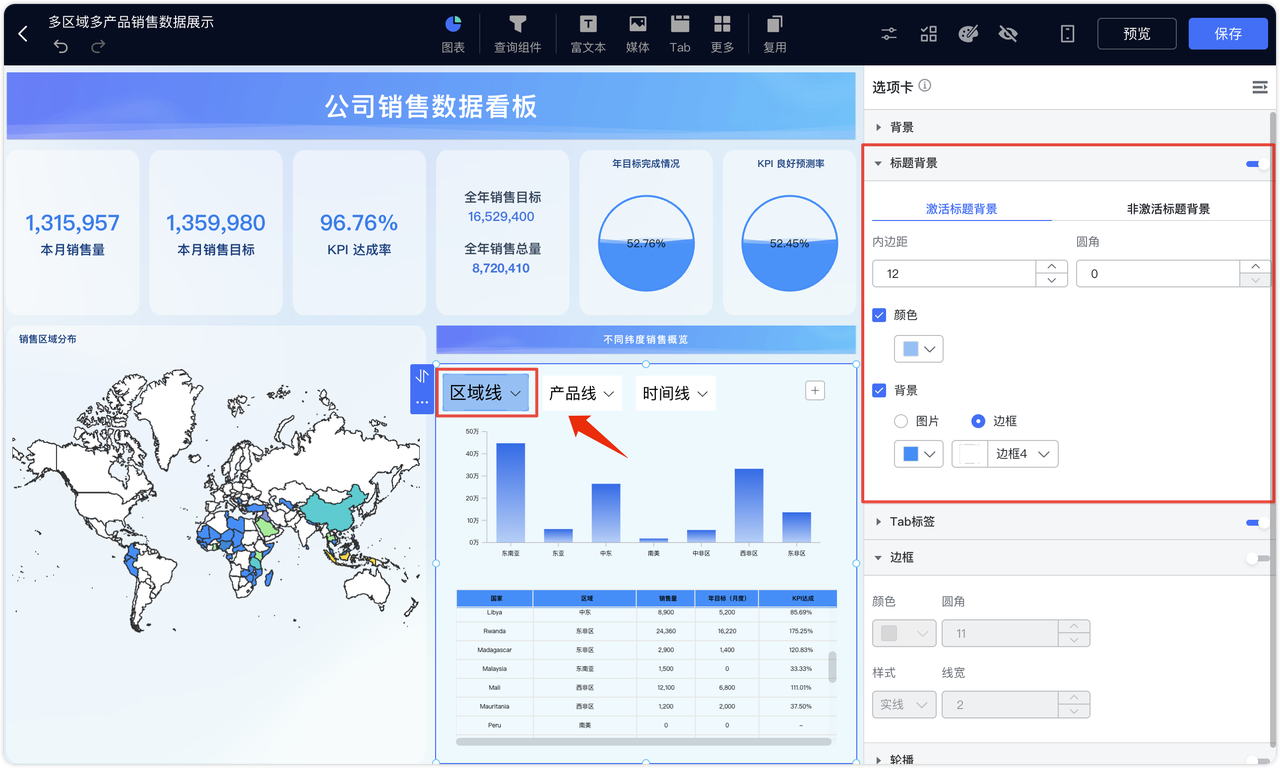This screenshot has width=1280, height=768.
Task: Uncheck the 颜色 checkbox
Action: (x=880, y=315)
